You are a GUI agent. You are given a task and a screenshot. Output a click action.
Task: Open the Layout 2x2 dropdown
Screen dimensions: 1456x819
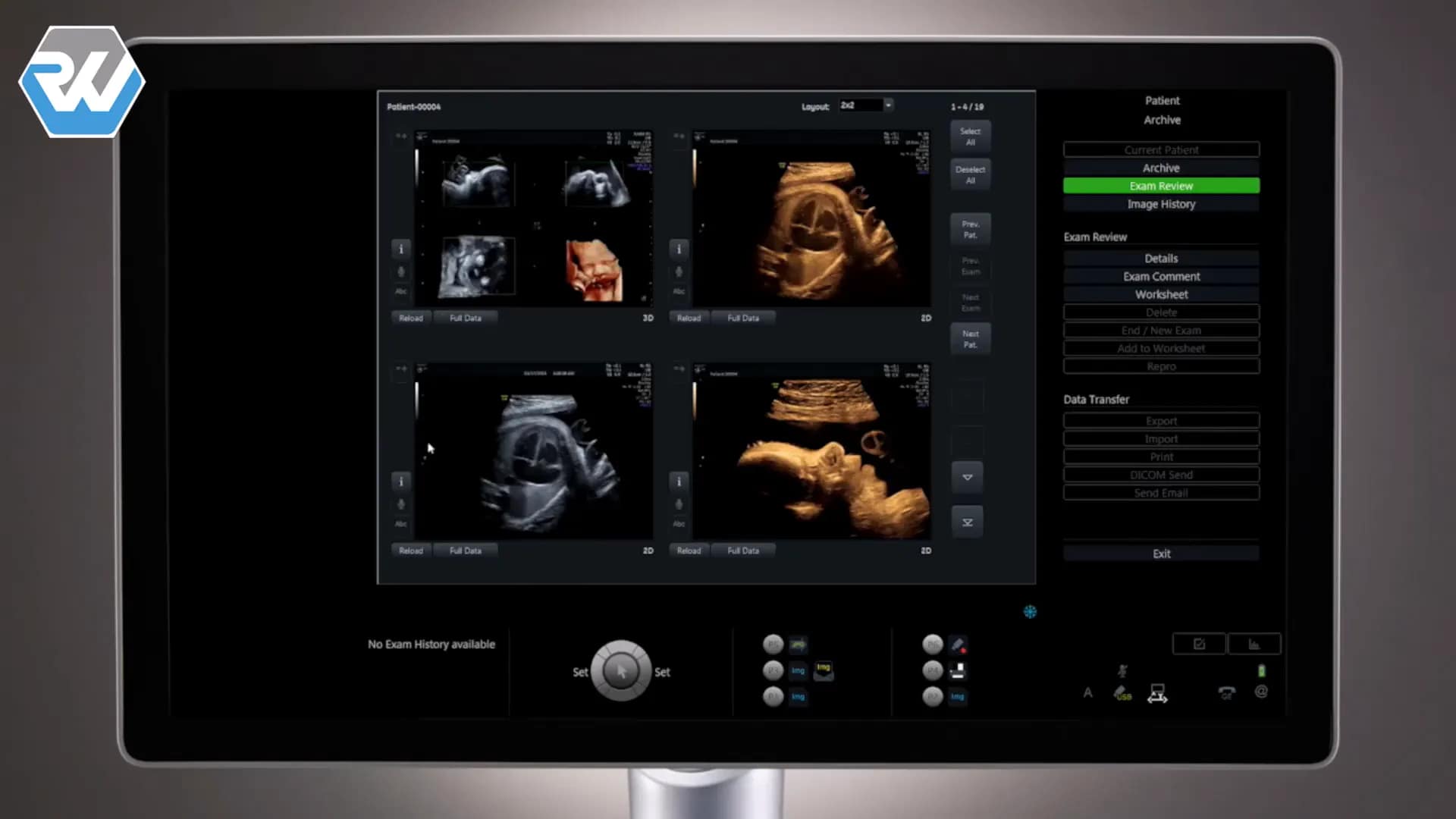click(866, 105)
